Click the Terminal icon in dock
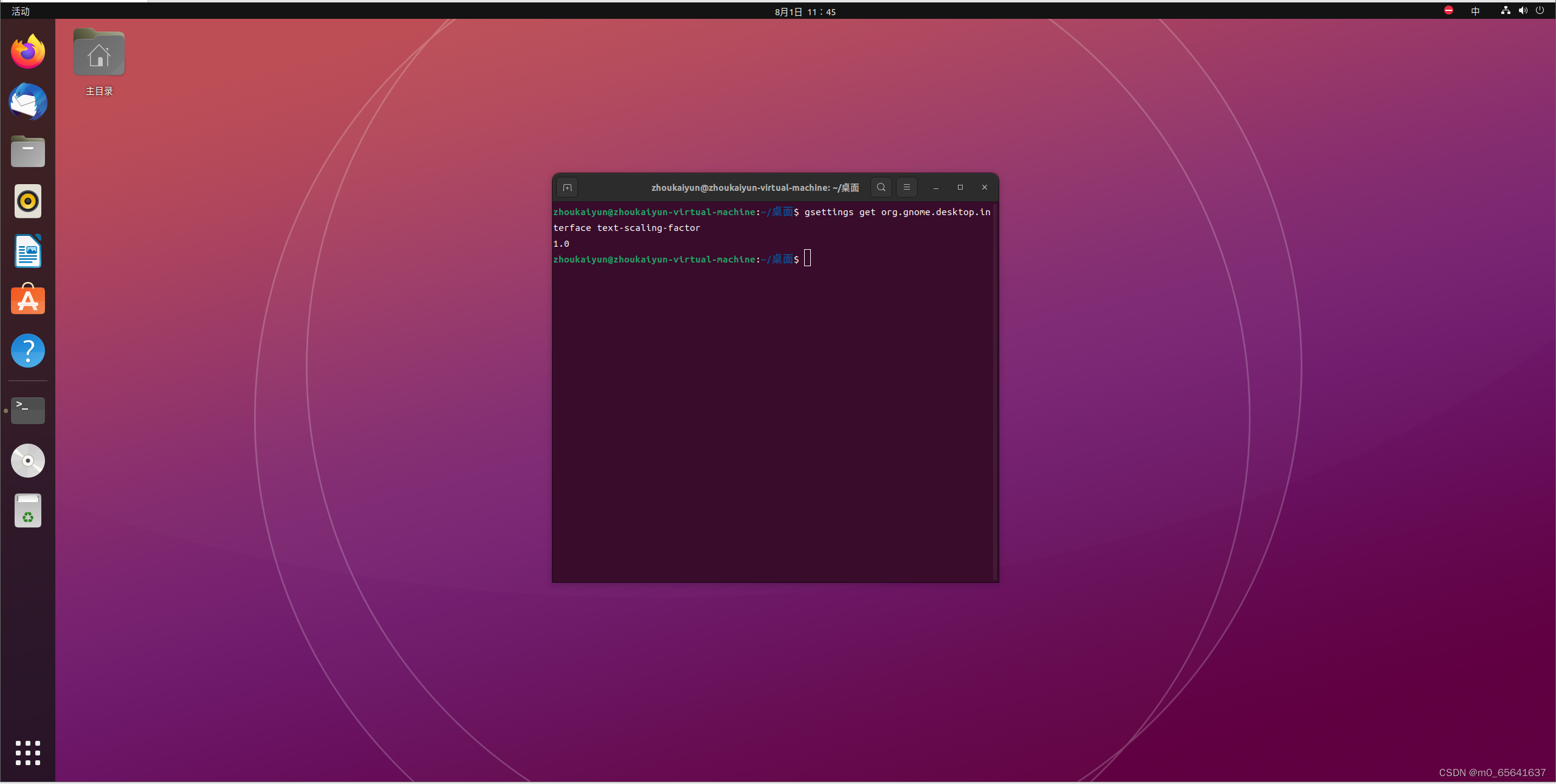Image resolution: width=1556 pixels, height=784 pixels. tap(28, 410)
